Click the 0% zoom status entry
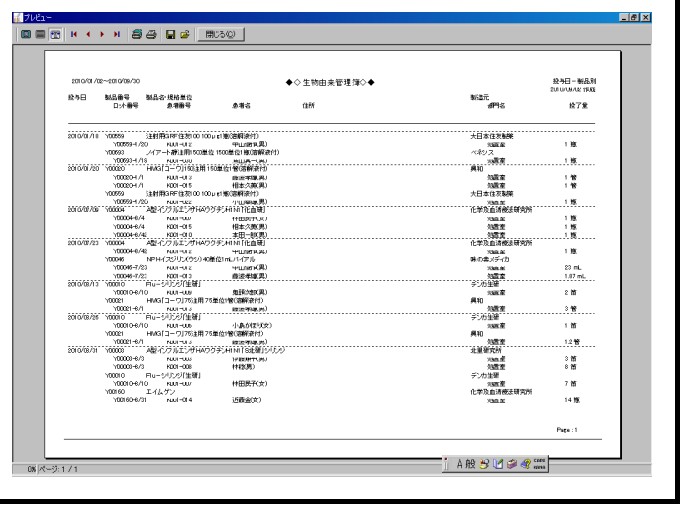 click(x=32, y=470)
